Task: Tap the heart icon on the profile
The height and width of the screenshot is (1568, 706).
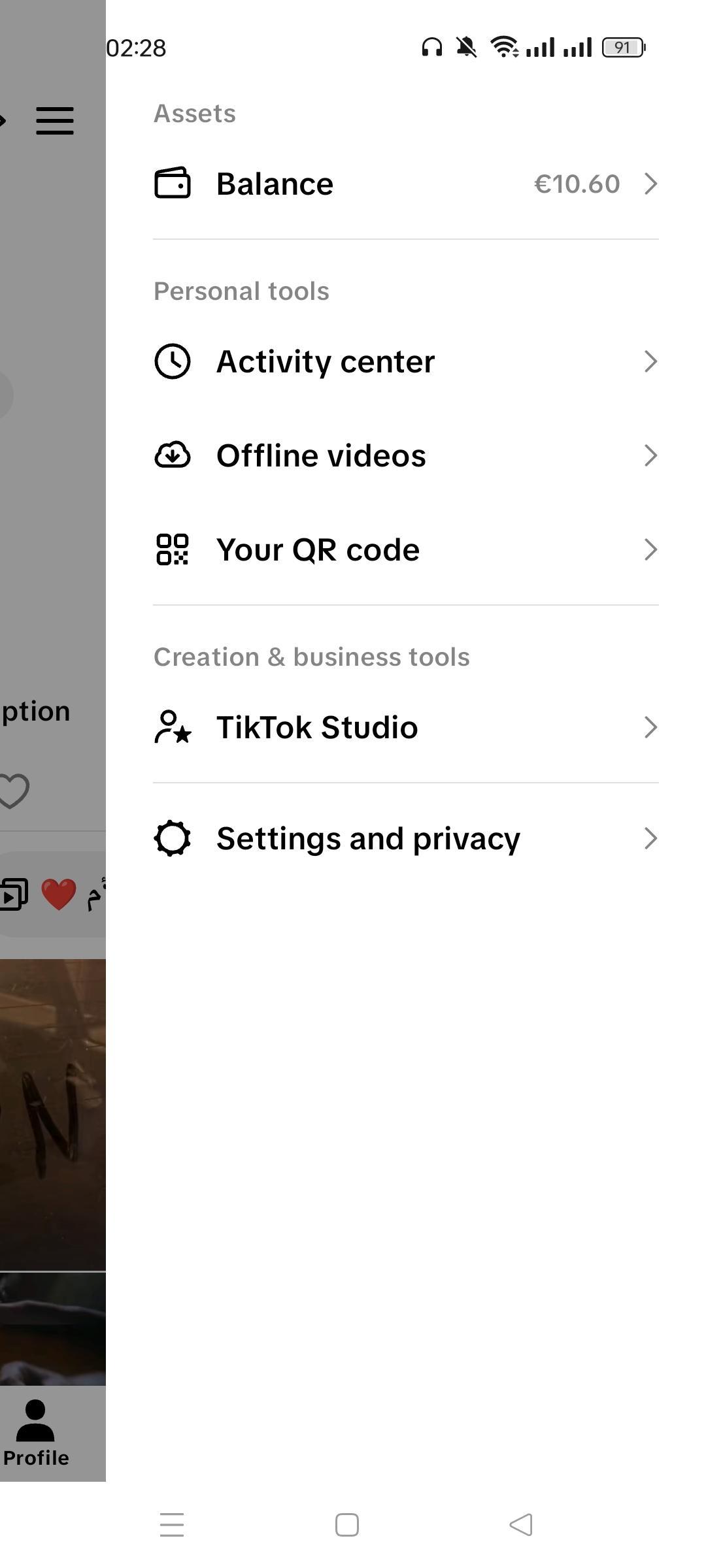Action: tap(14, 791)
